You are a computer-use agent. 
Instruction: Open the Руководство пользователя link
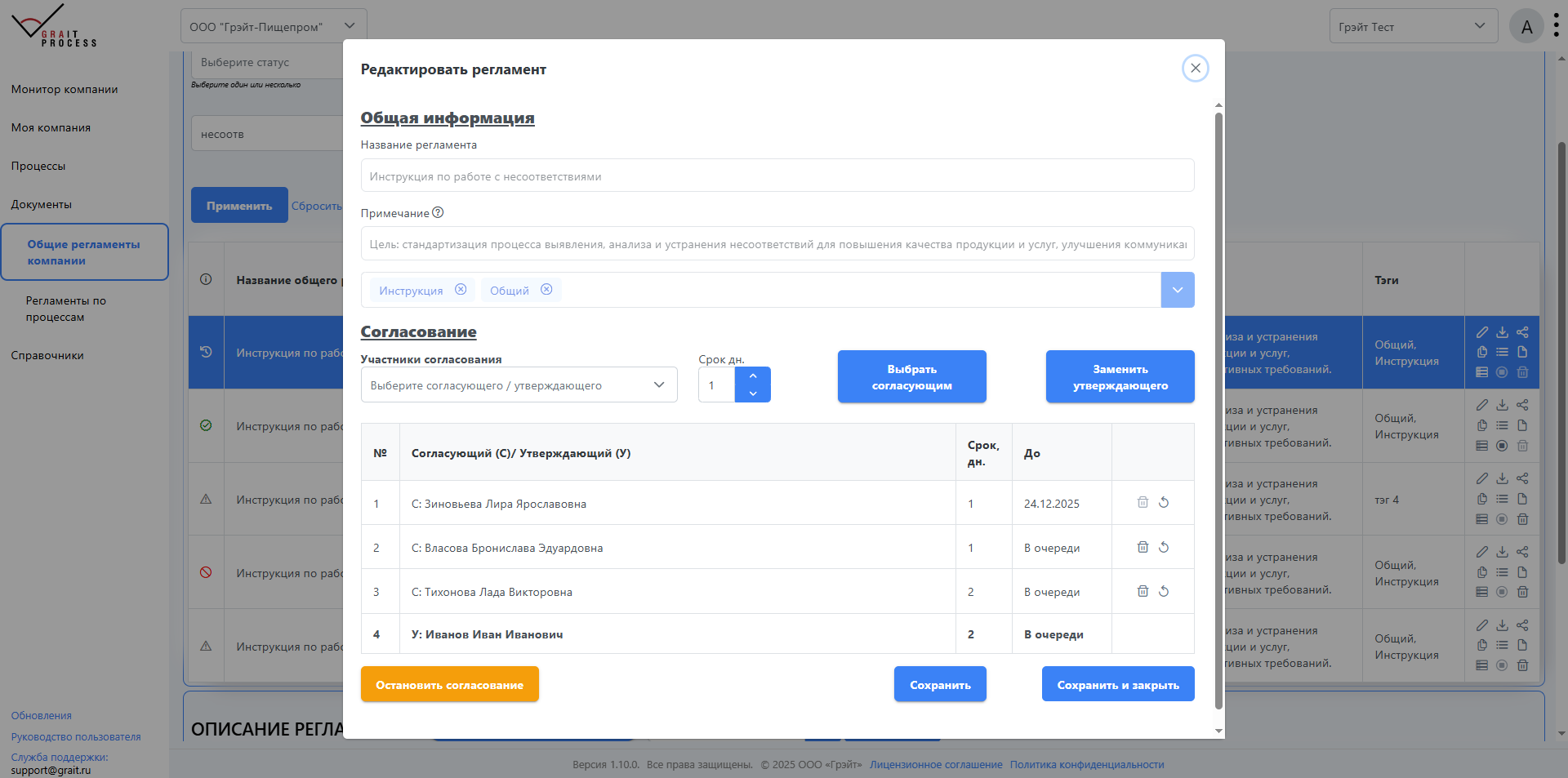[x=75, y=736]
